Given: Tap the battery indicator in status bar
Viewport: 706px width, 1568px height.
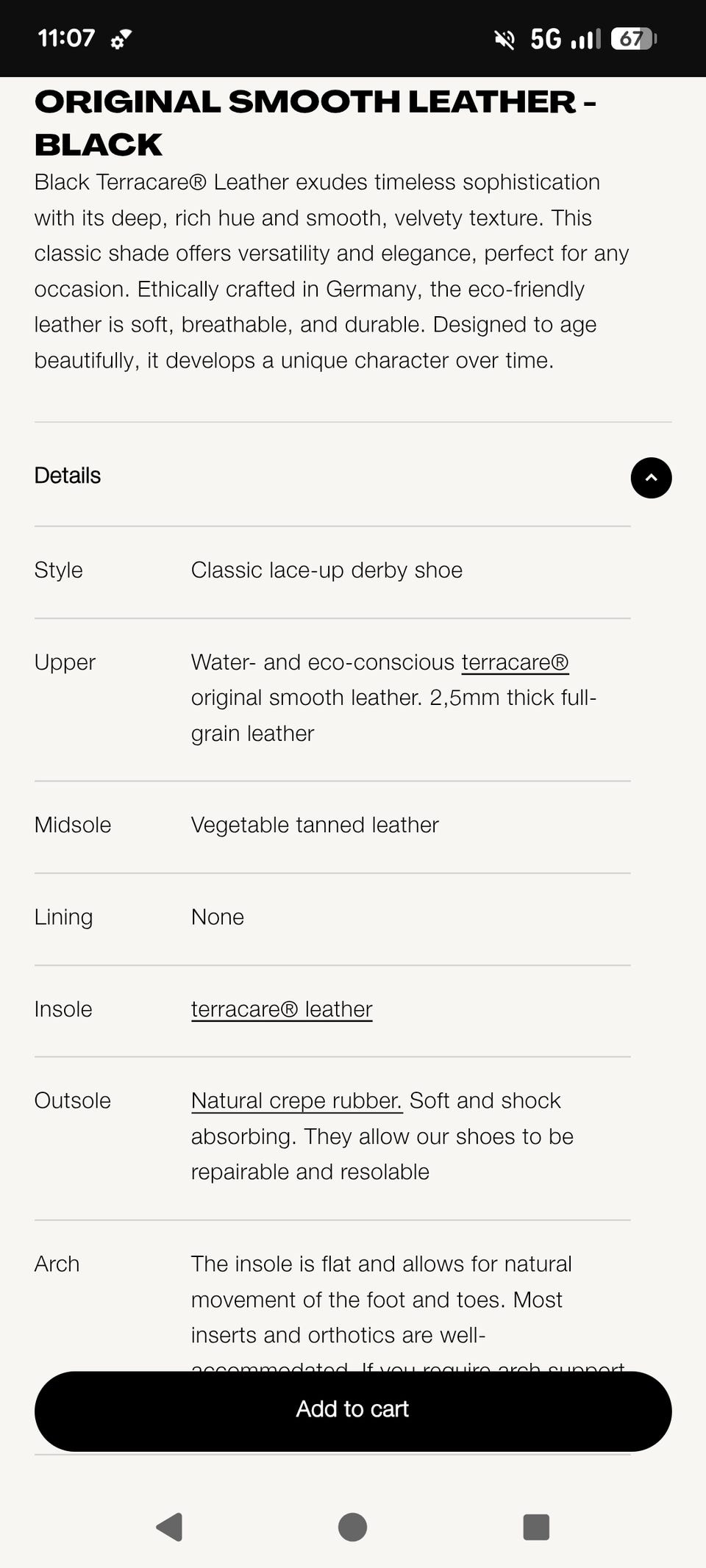Looking at the screenshot, I should tap(633, 38).
